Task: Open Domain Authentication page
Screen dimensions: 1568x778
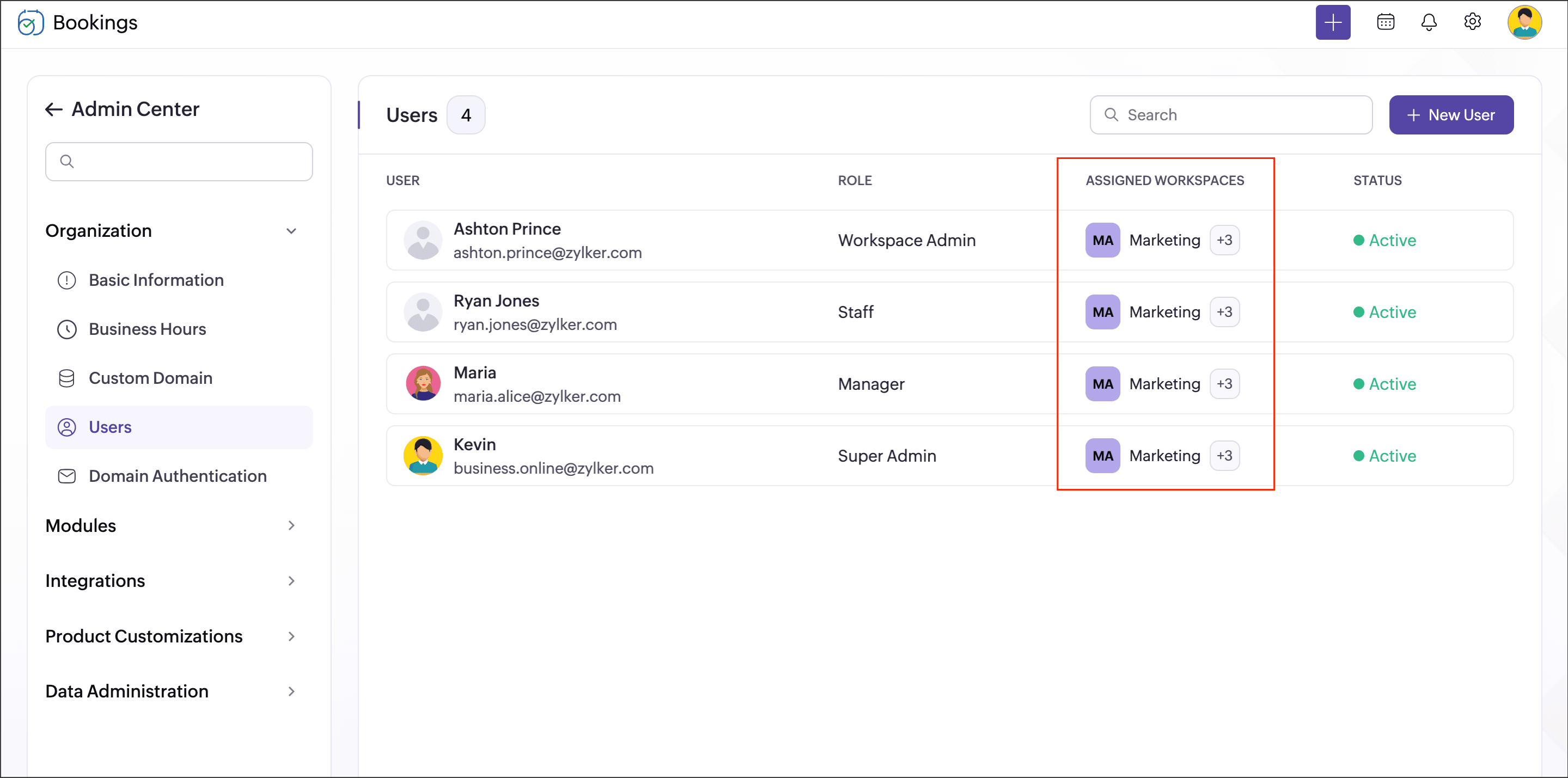Action: [177, 476]
